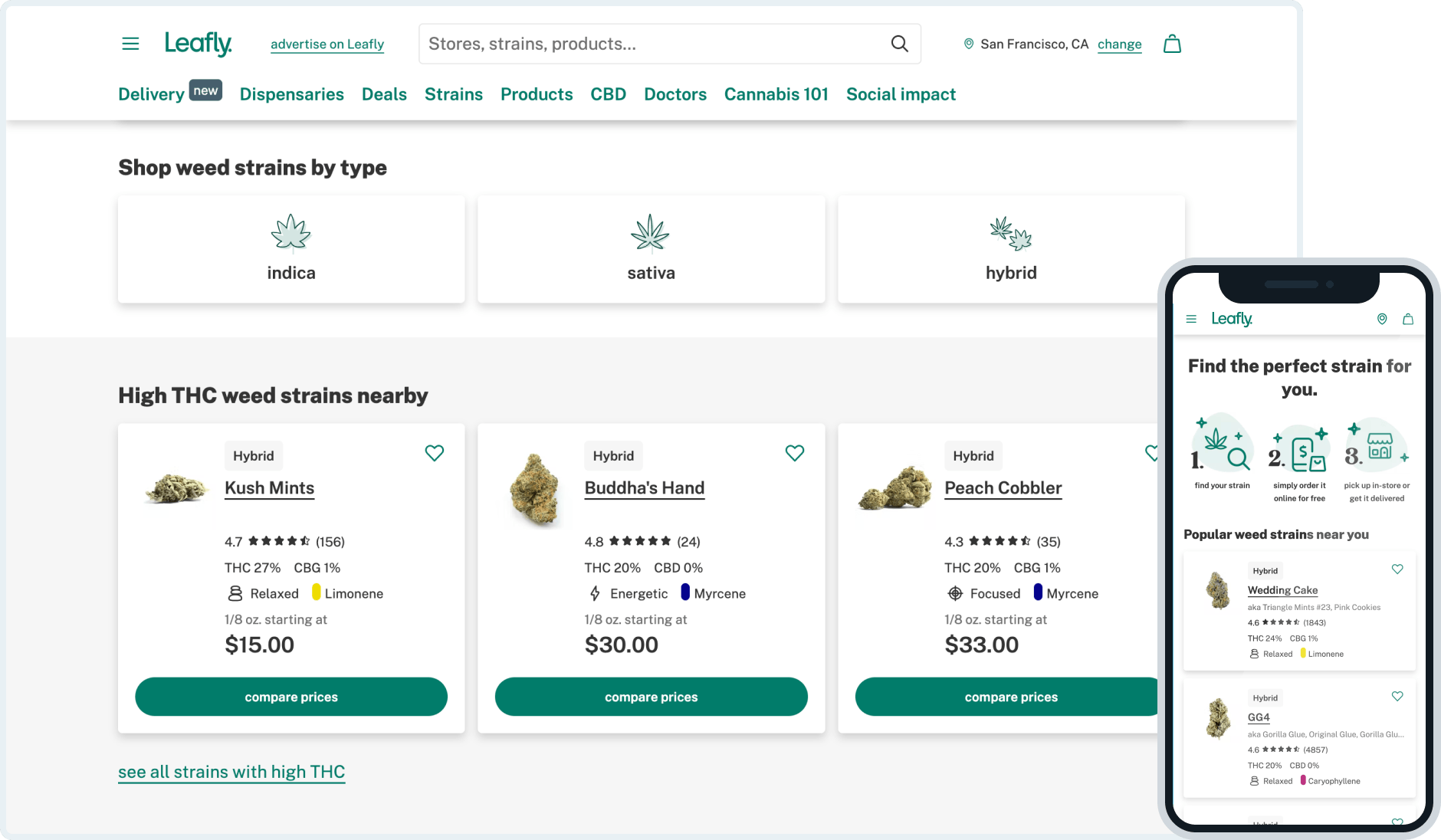The height and width of the screenshot is (840, 1441).
Task: Click the '$30.00' price on Buddha's Hand
Action: (x=622, y=645)
